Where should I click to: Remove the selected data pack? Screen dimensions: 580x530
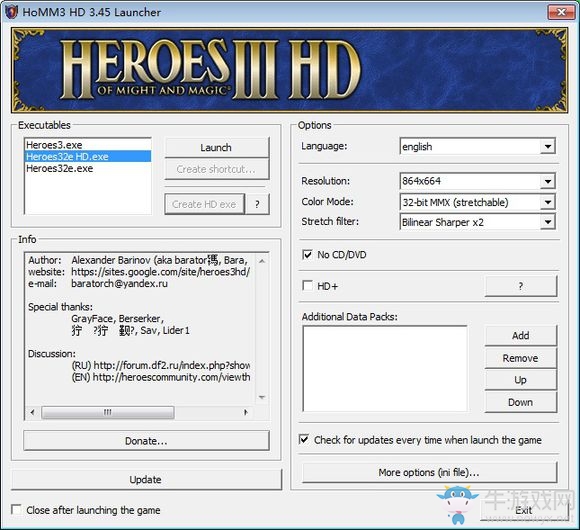coord(520,358)
